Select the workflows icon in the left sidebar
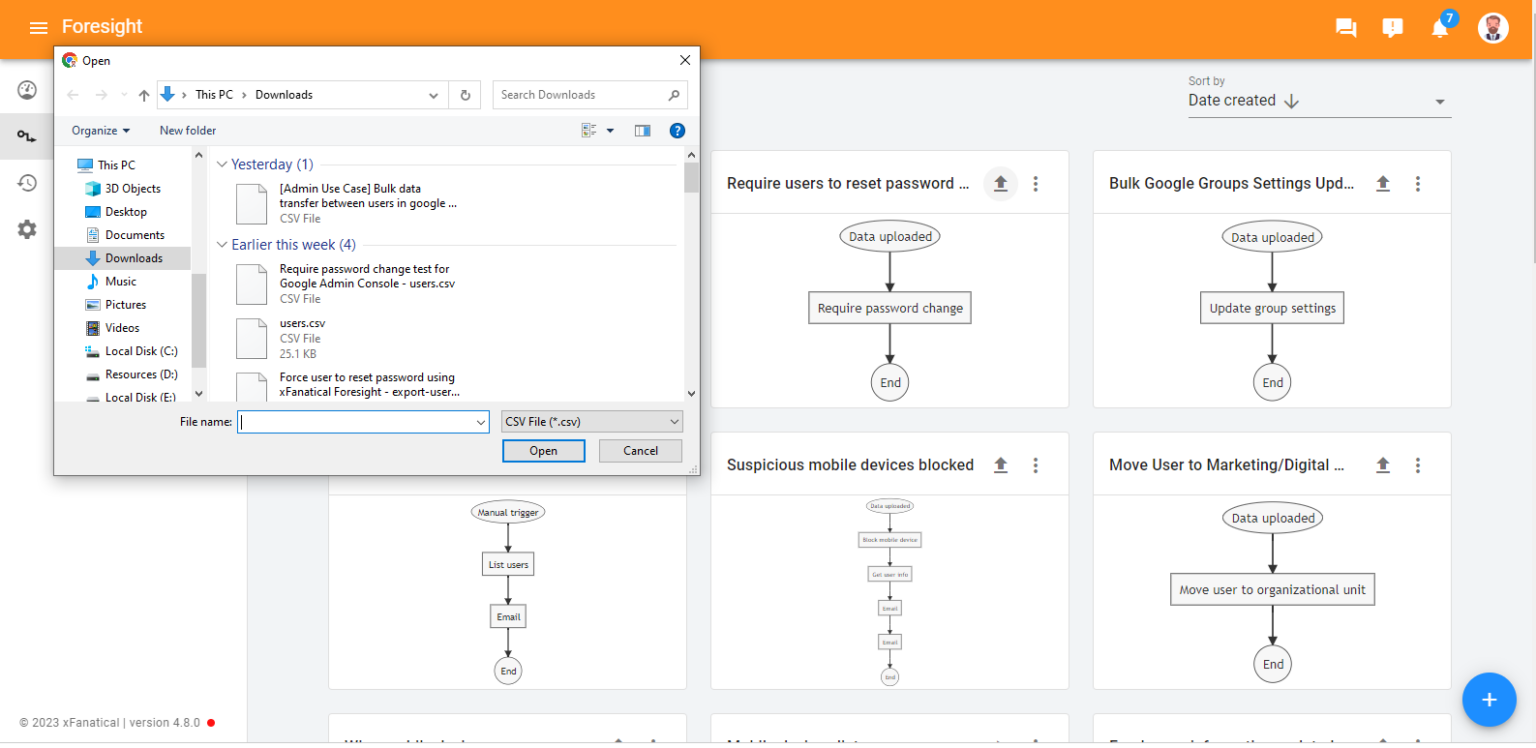1536x748 pixels. click(27, 136)
